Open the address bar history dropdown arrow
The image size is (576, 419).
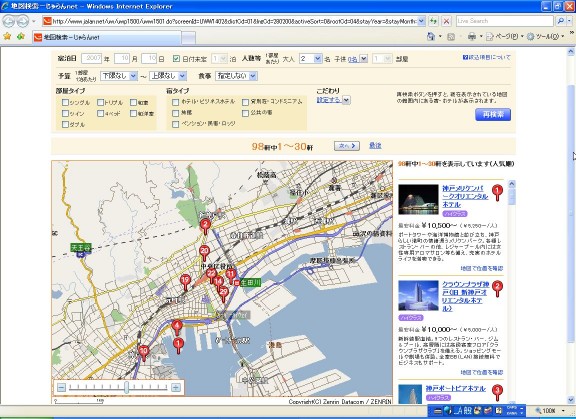pyautogui.click(x=421, y=21)
